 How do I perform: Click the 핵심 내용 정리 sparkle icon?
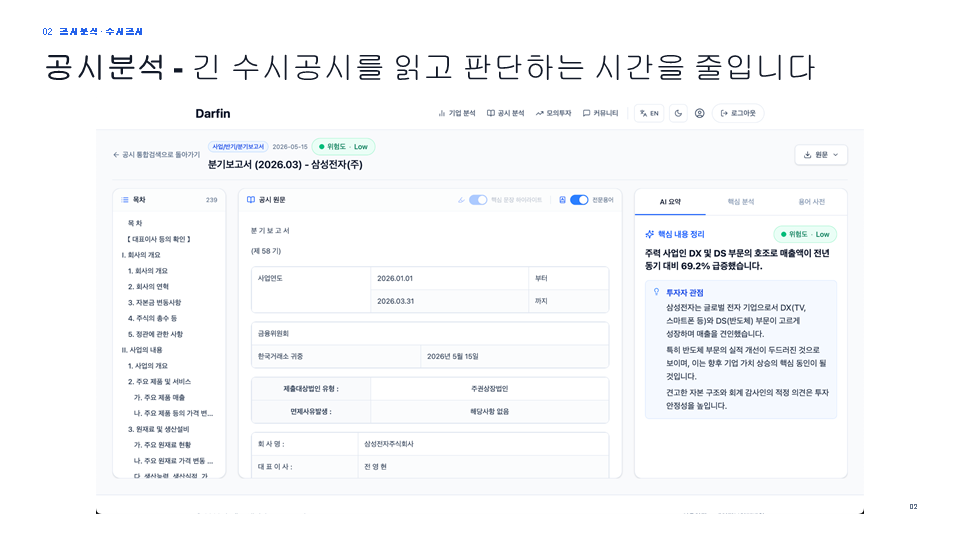coord(650,234)
